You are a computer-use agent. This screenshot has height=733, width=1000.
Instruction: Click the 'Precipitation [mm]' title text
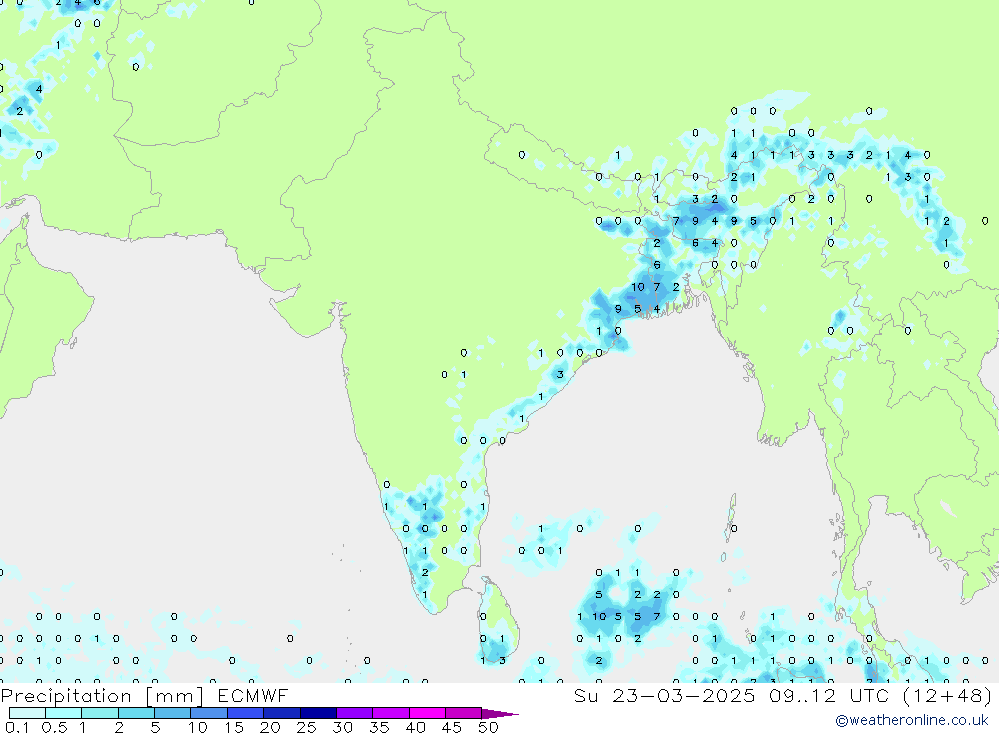[x=102, y=695]
